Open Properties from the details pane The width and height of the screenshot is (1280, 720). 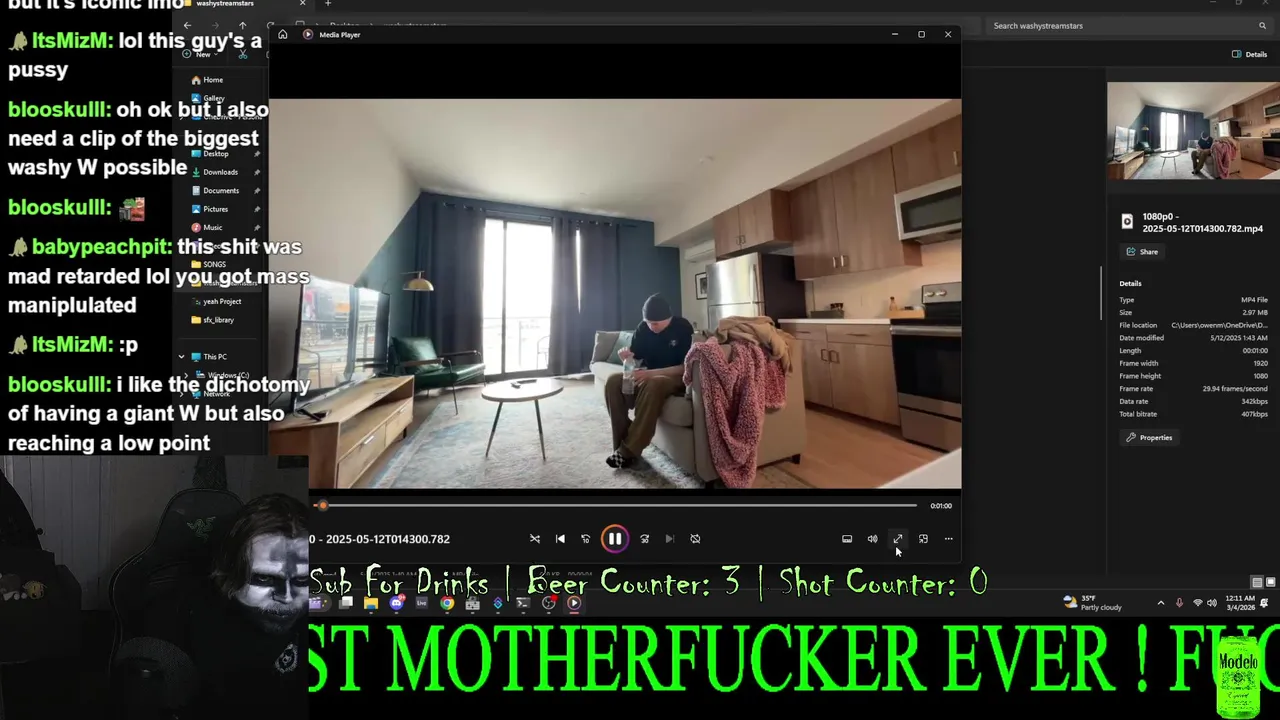(x=1149, y=438)
